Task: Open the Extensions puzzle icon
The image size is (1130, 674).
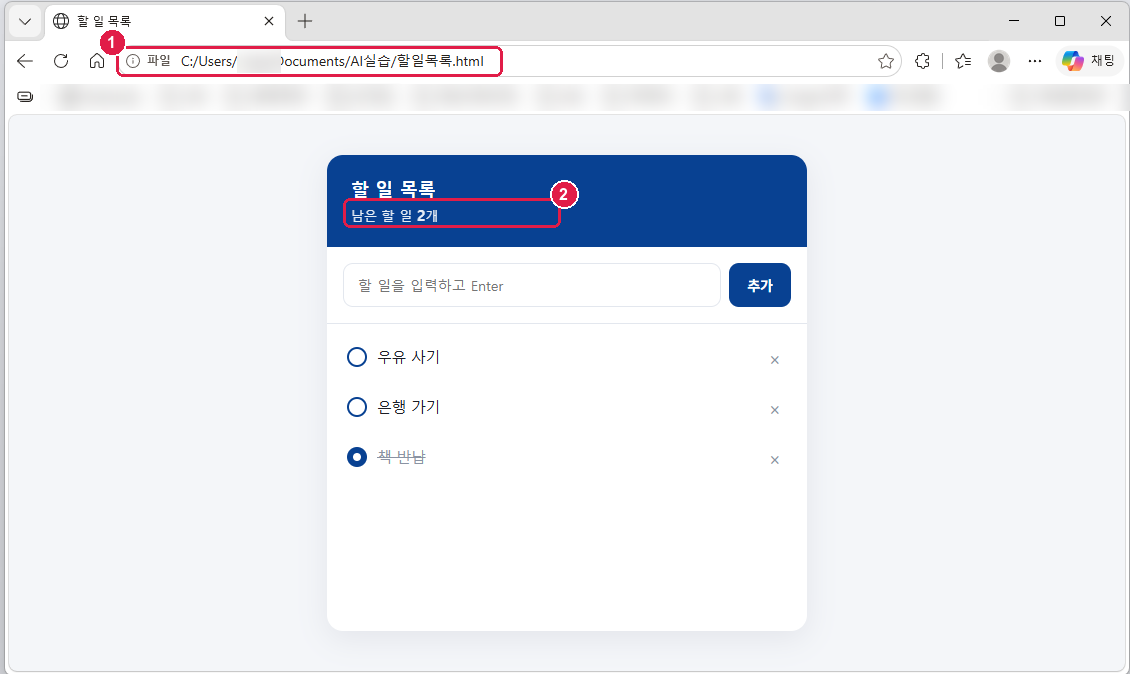Action: 922,61
